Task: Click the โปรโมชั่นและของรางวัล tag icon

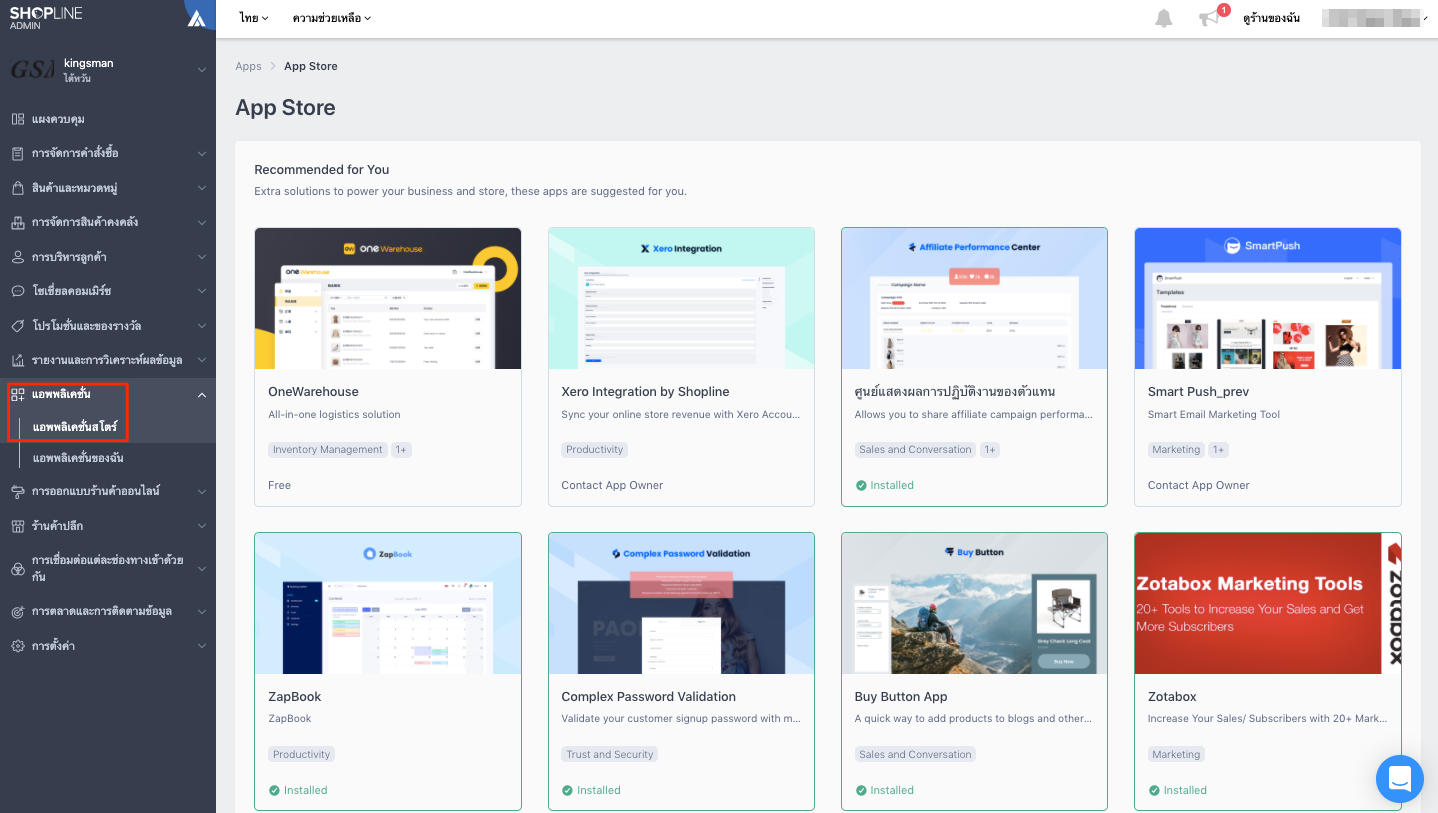Action: [x=18, y=326]
